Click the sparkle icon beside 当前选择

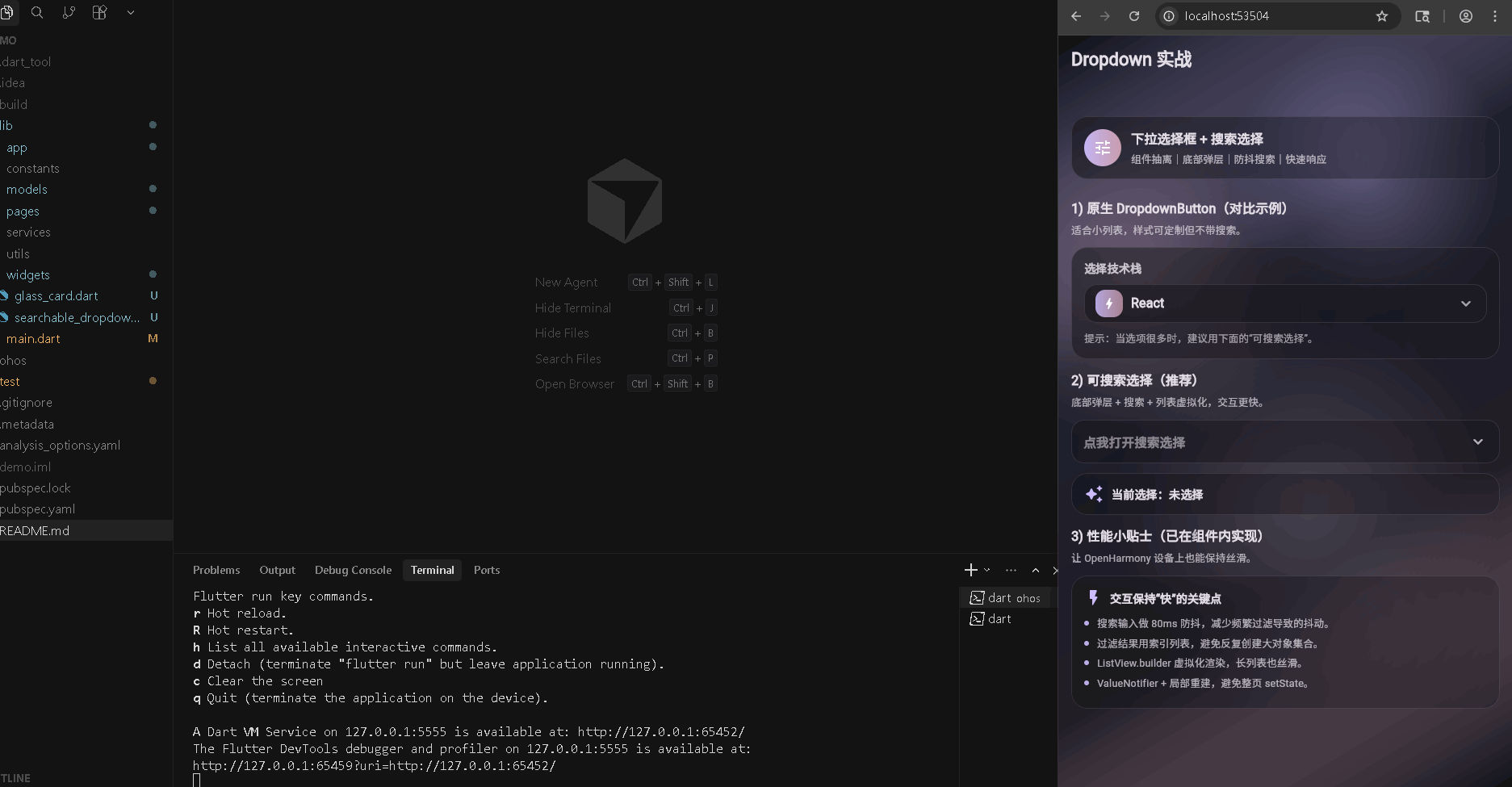point(1094,494)
